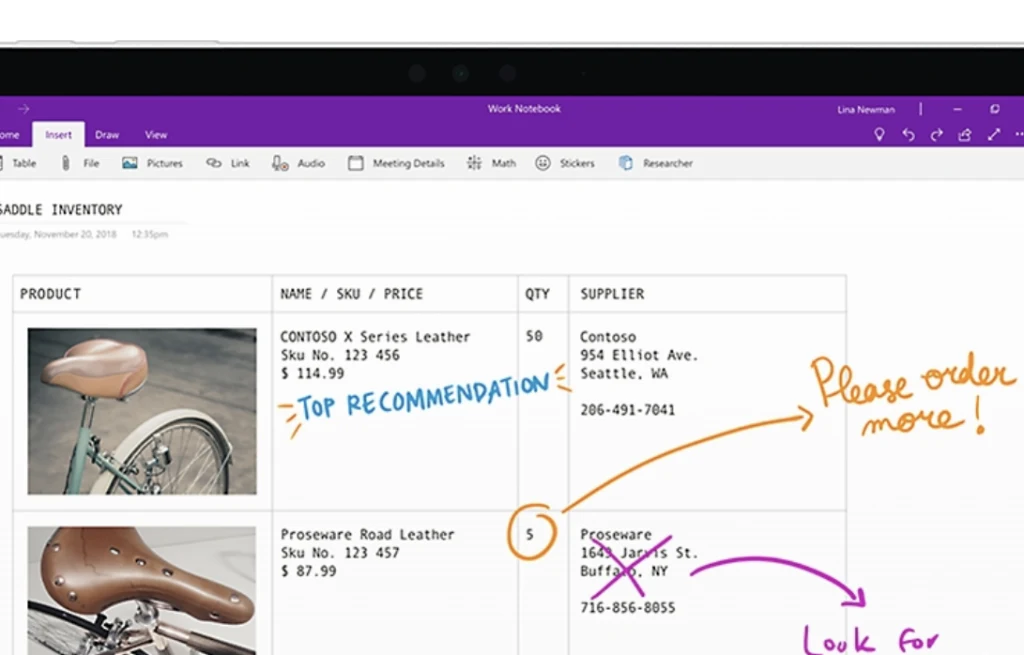Click the SADDLE INVENTORY page title
This screenshot has width=1024, height=655.
(61, 210)
